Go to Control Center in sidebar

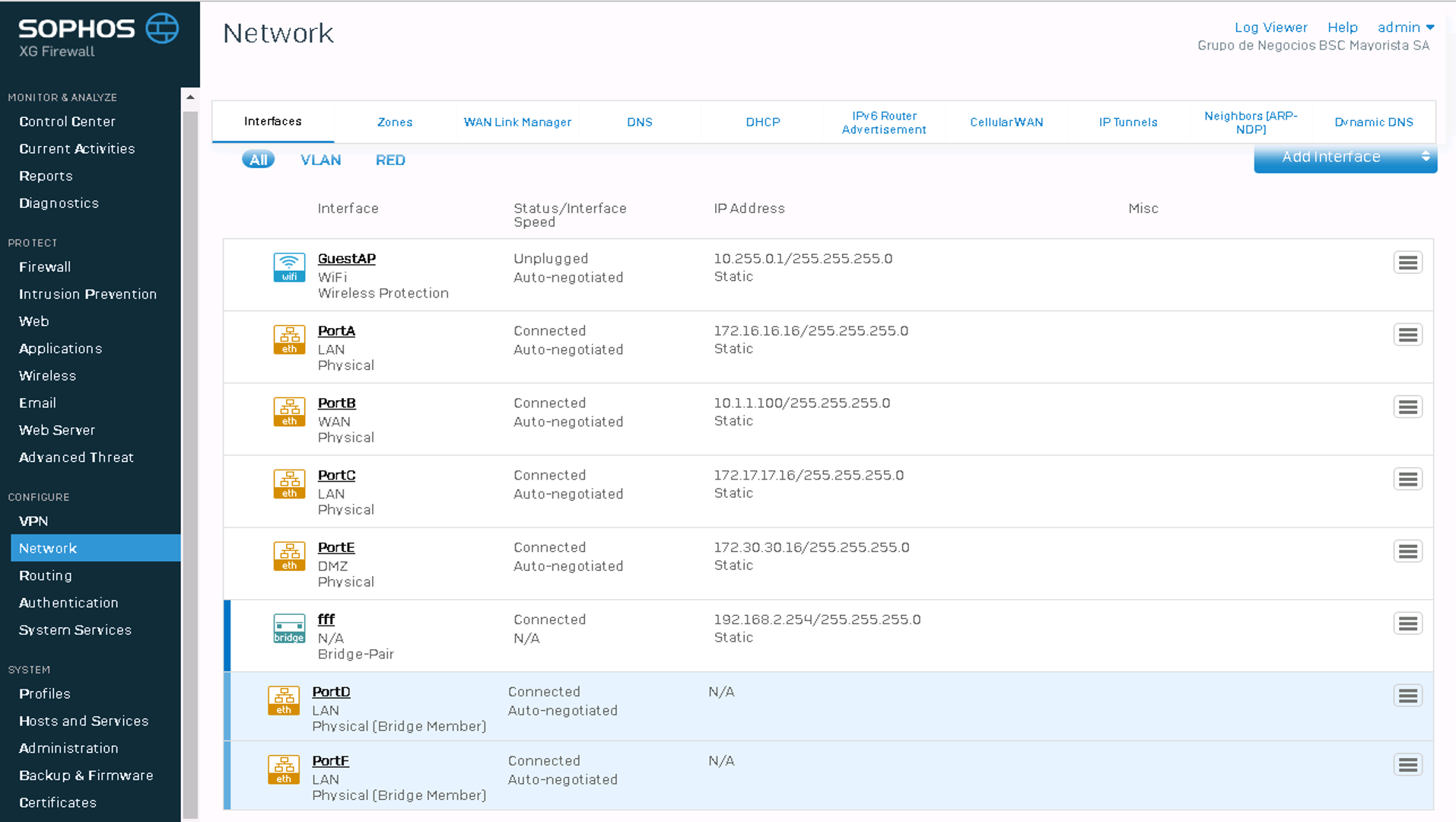[67, 122]
